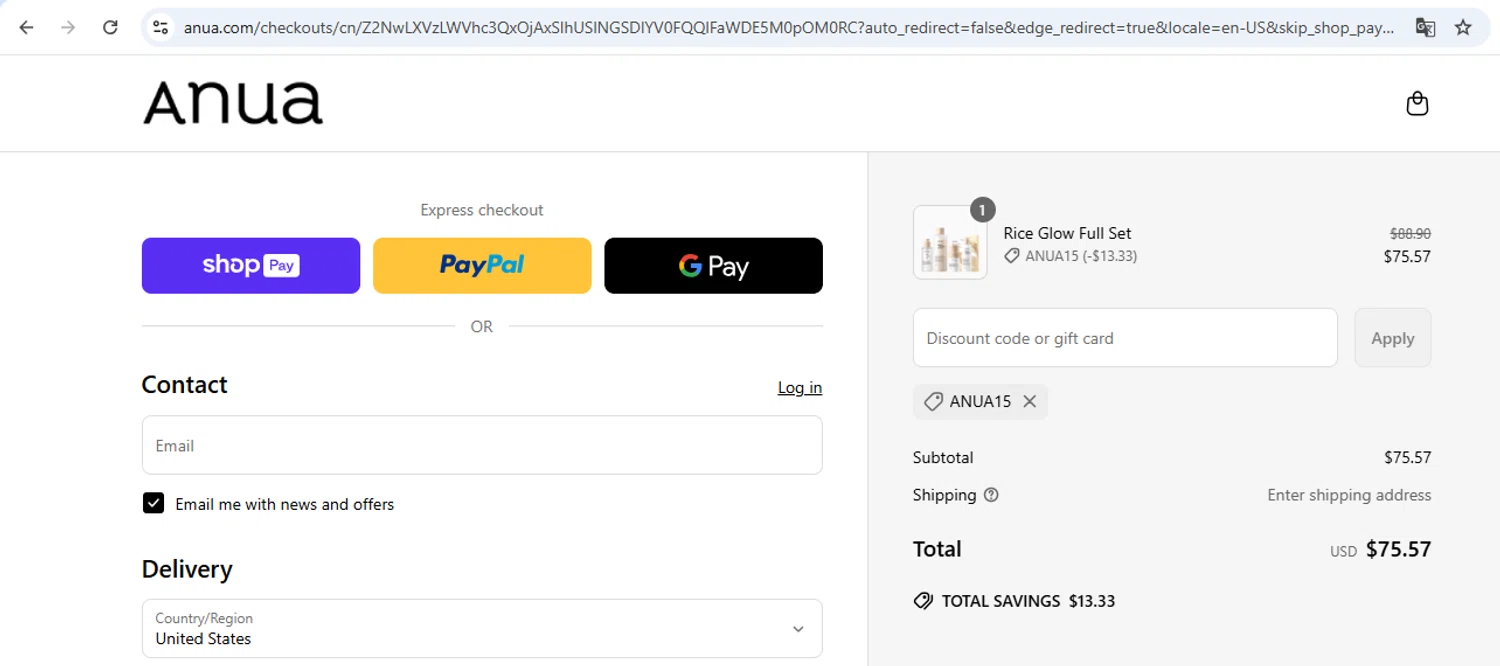Click the browser forward arrow
The image size is (1500, 666).
click(68, 28)
